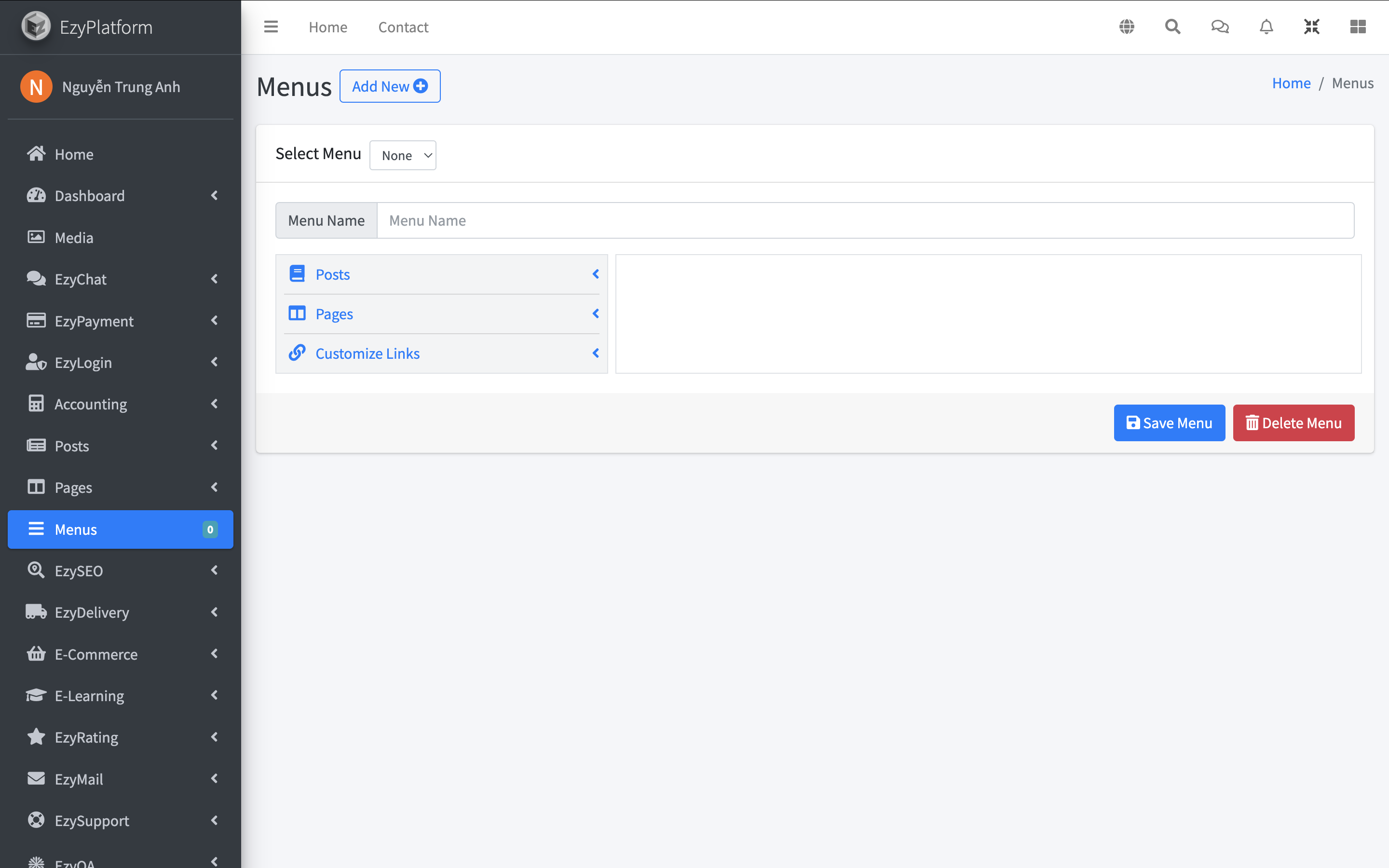Click the EzySEO search icon
The height and width of the screenshot is (868, 1389).
click(36, 570)
